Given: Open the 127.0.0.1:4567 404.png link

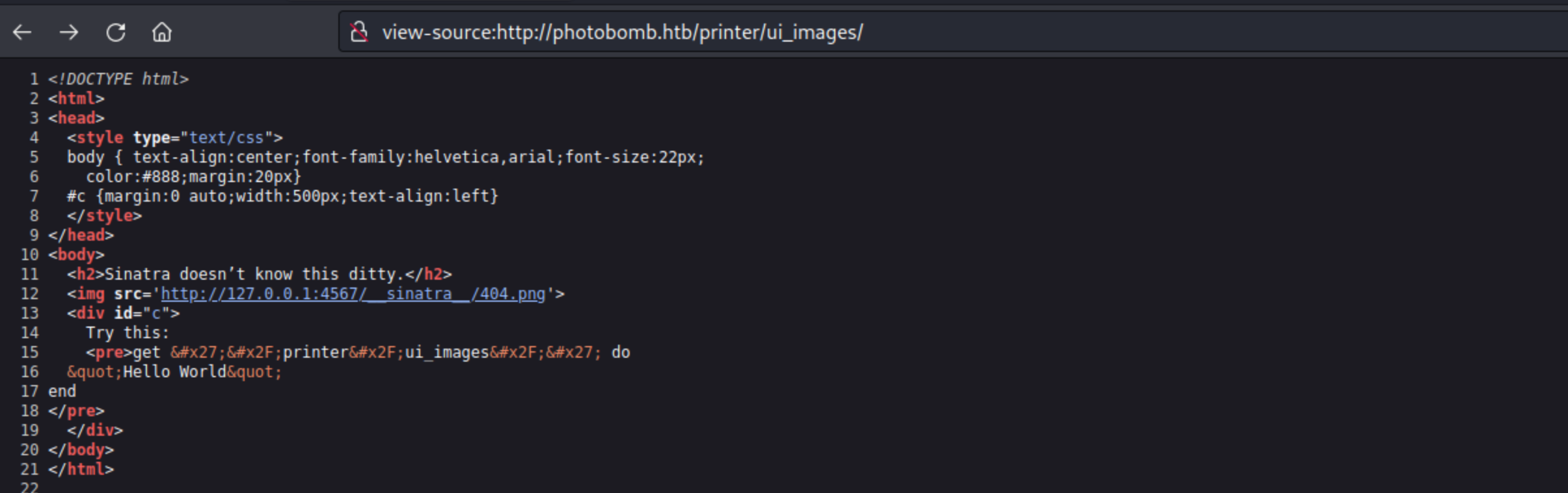Looking at the screenshot, I should click(353, 294).
